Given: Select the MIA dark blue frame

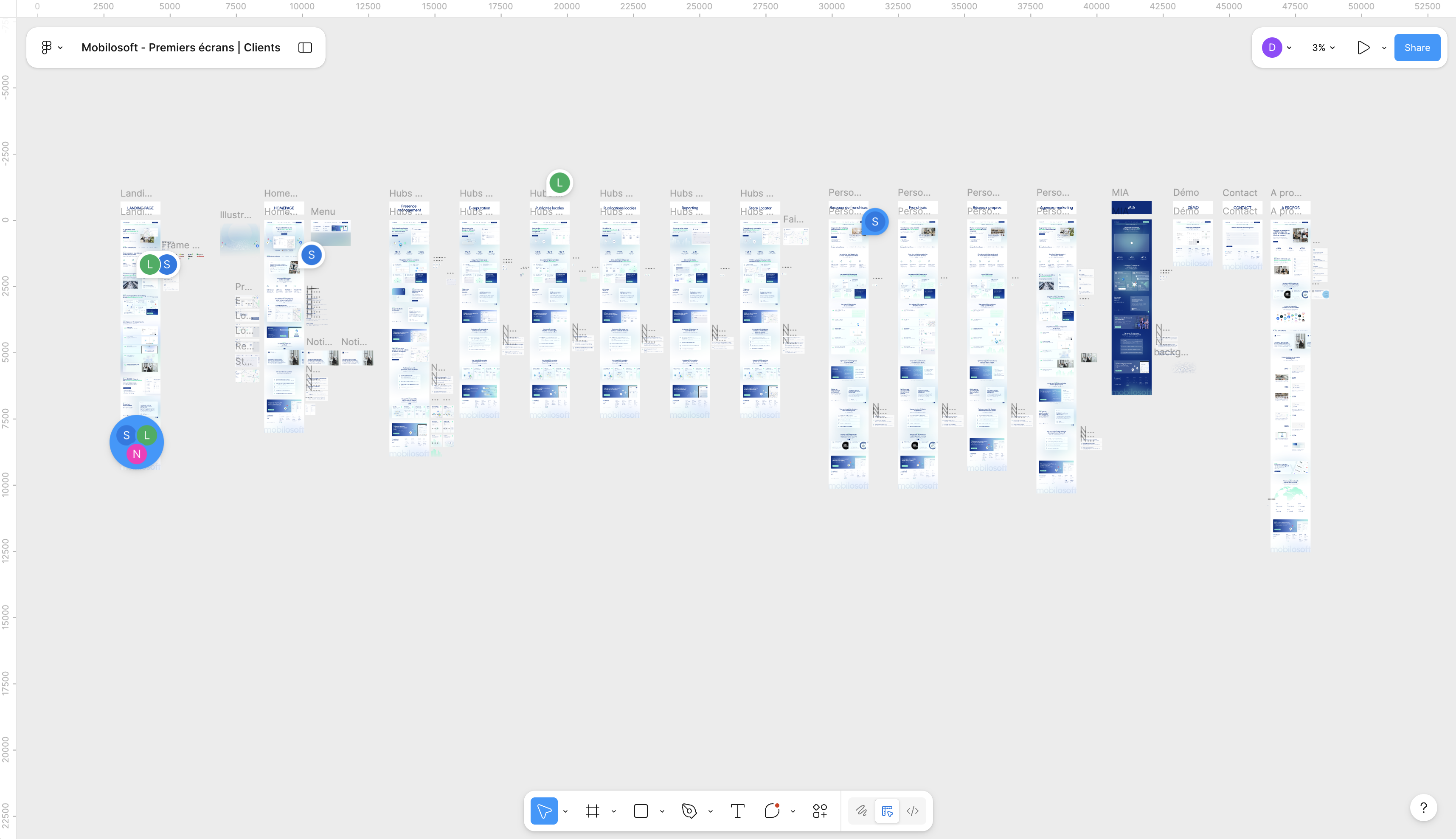Looking at the screenshot, I should pos(1131,305).
